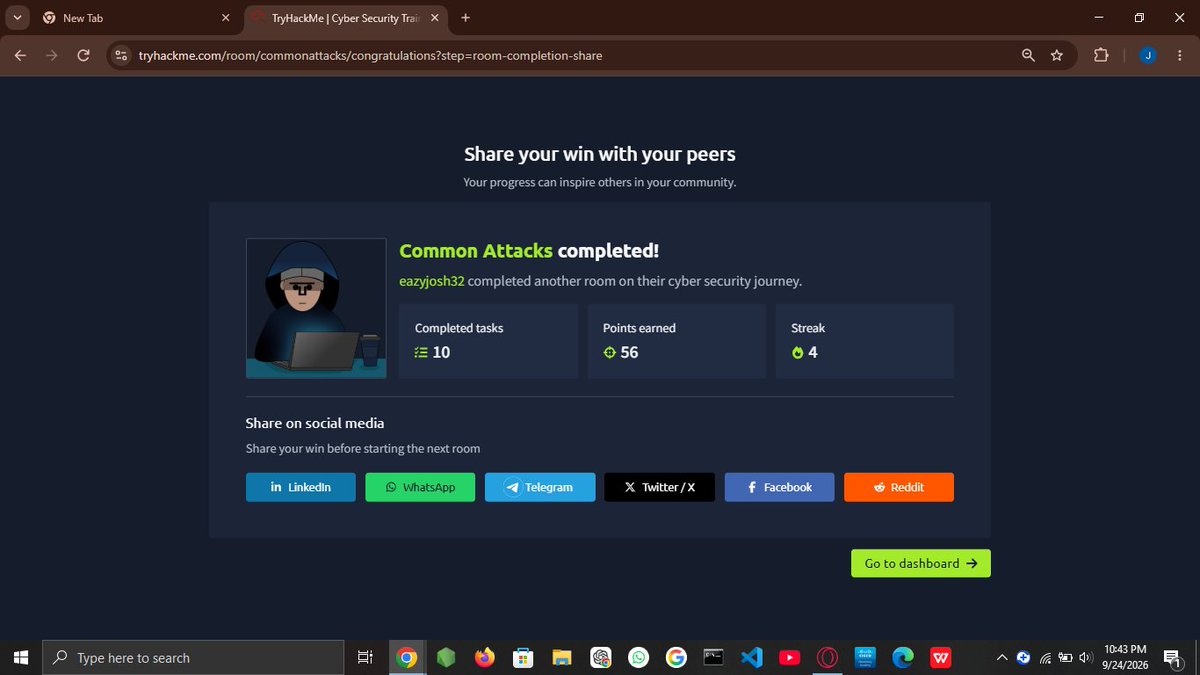Click 'Share your win with your peers' heading
Viewport: 1200px width, 675px height.
tap(600, 154)
